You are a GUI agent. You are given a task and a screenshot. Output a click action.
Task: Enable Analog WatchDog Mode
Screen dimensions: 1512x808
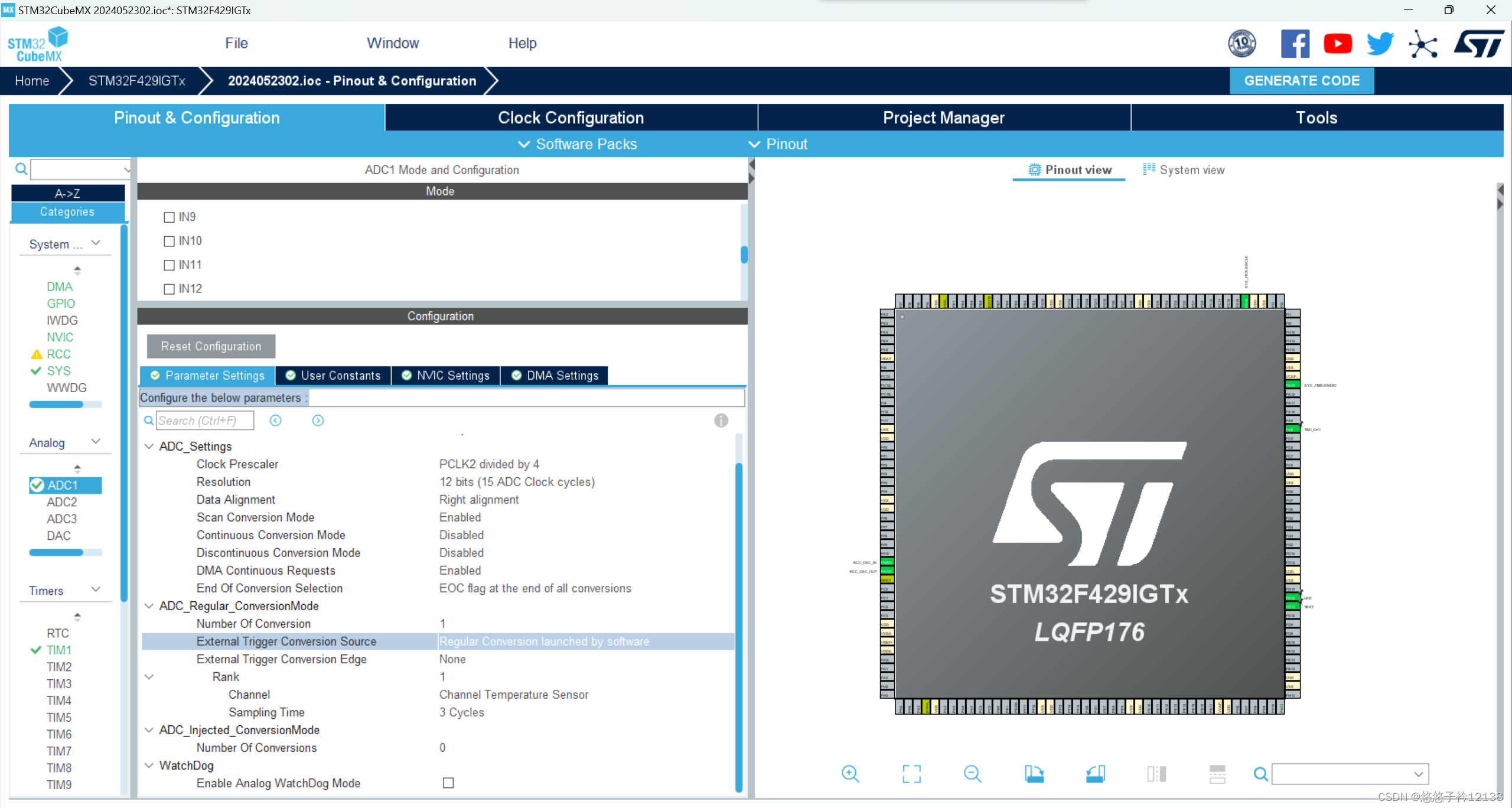click(x=448, y=783)
